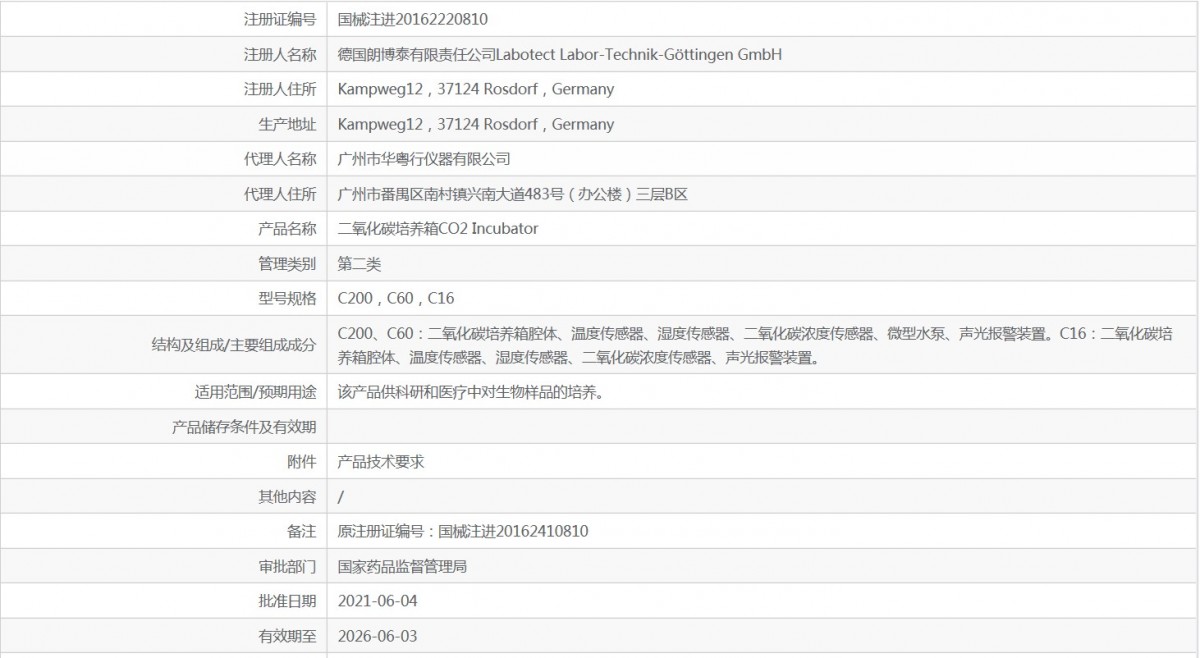
Task: Click the 批准日期 label
Action: (x=287, y=601)
